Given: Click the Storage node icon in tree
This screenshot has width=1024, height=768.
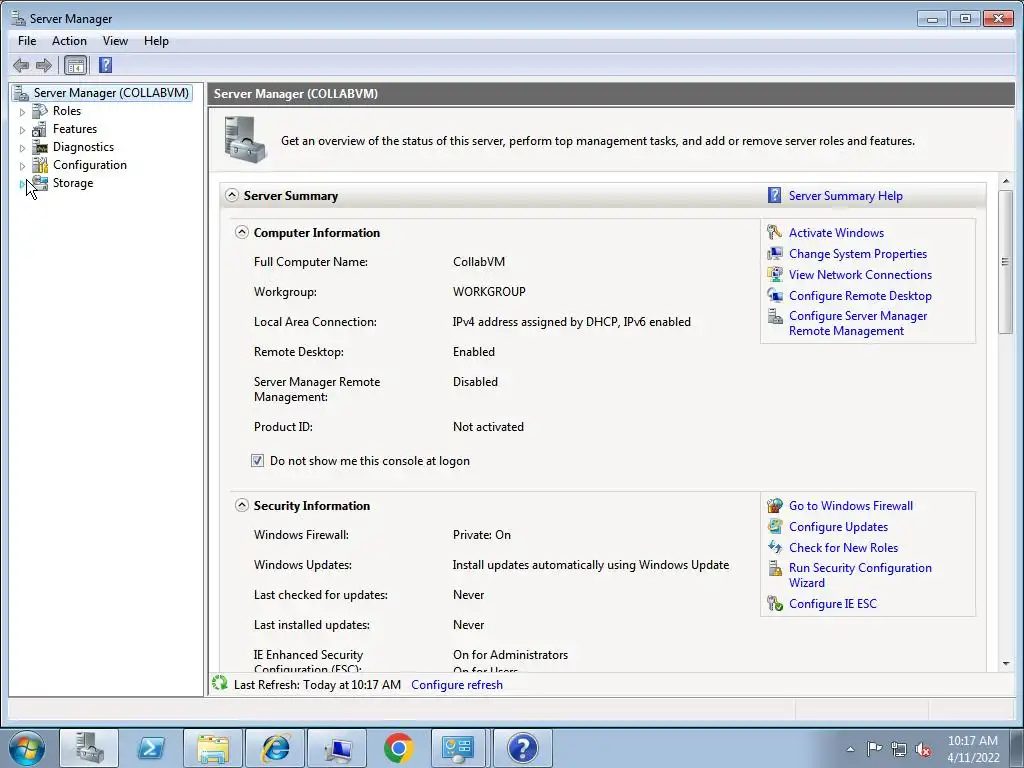Looking at the screenshot, I should pyautogui.click(x=40, y=183).
